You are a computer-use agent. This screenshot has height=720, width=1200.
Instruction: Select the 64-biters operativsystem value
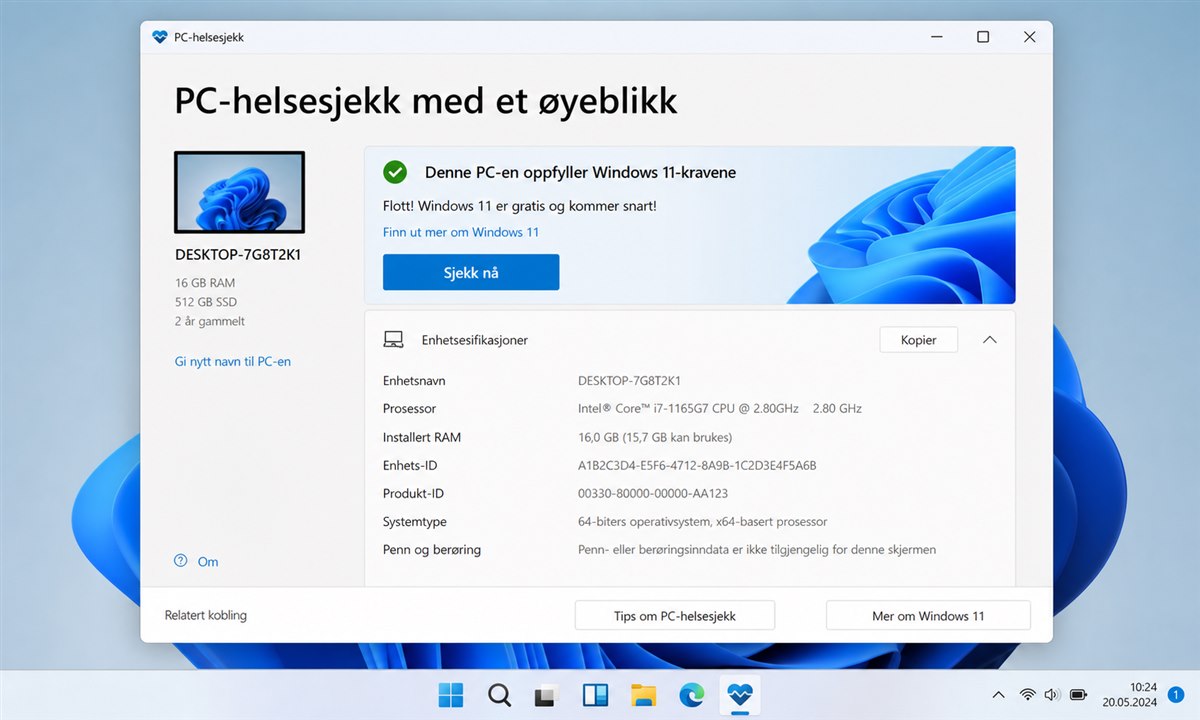(702, 522)
